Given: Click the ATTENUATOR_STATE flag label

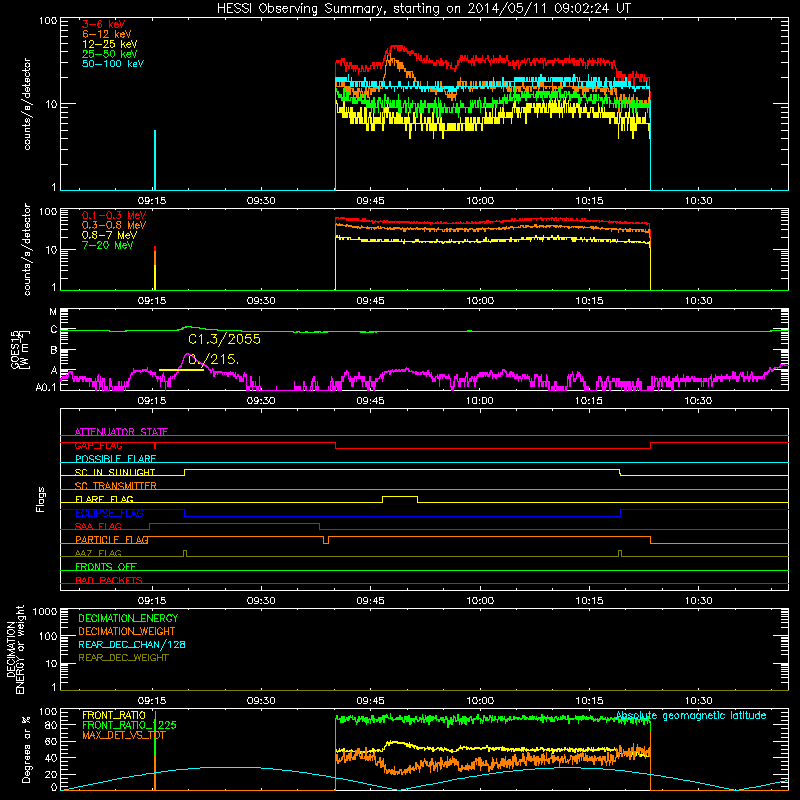Looking at the screenshot, I should [x=121, y=432].
